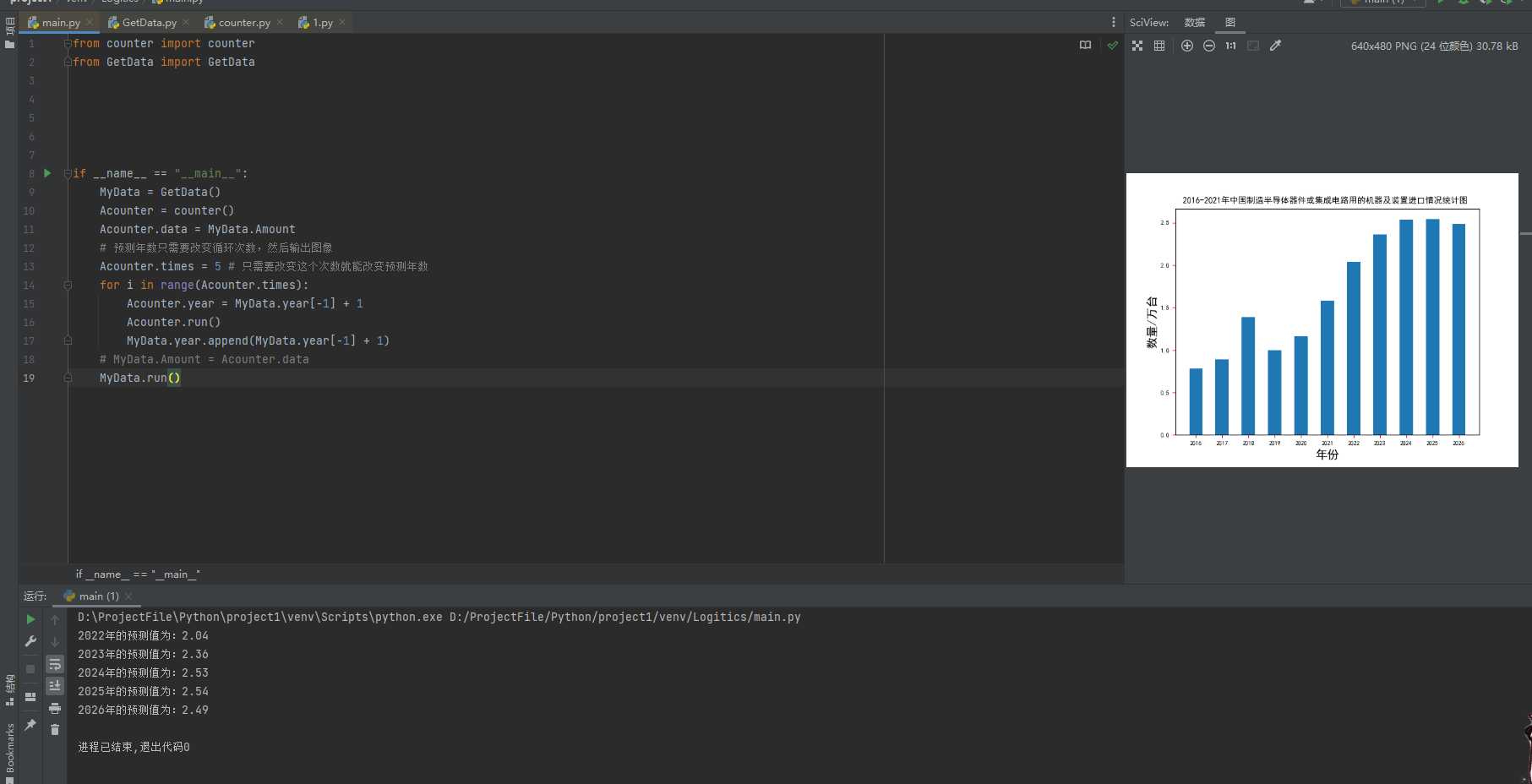Open SciView 数据 tab
This screenshot has height=784, width=1532.
click(x=1195, y=23)
